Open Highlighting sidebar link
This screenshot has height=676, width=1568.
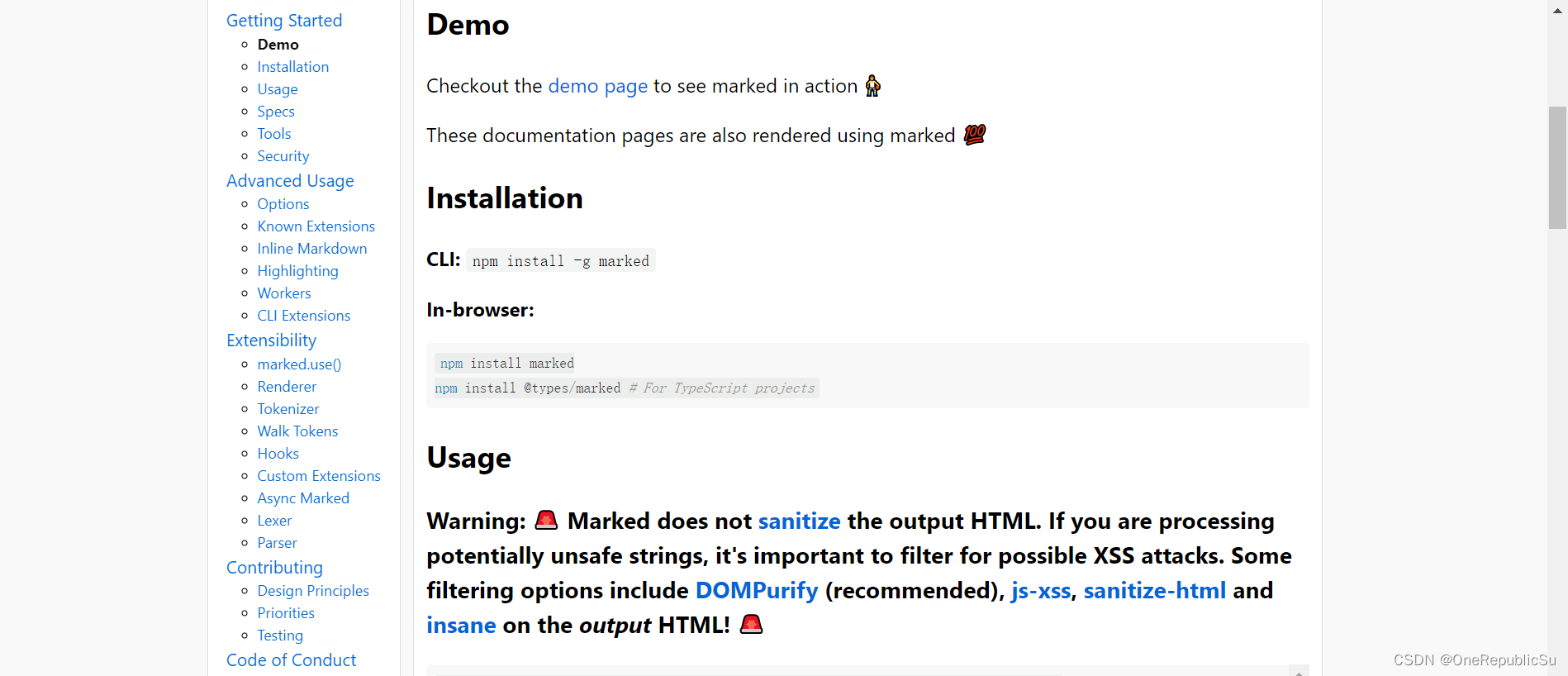tap(298, 271)
